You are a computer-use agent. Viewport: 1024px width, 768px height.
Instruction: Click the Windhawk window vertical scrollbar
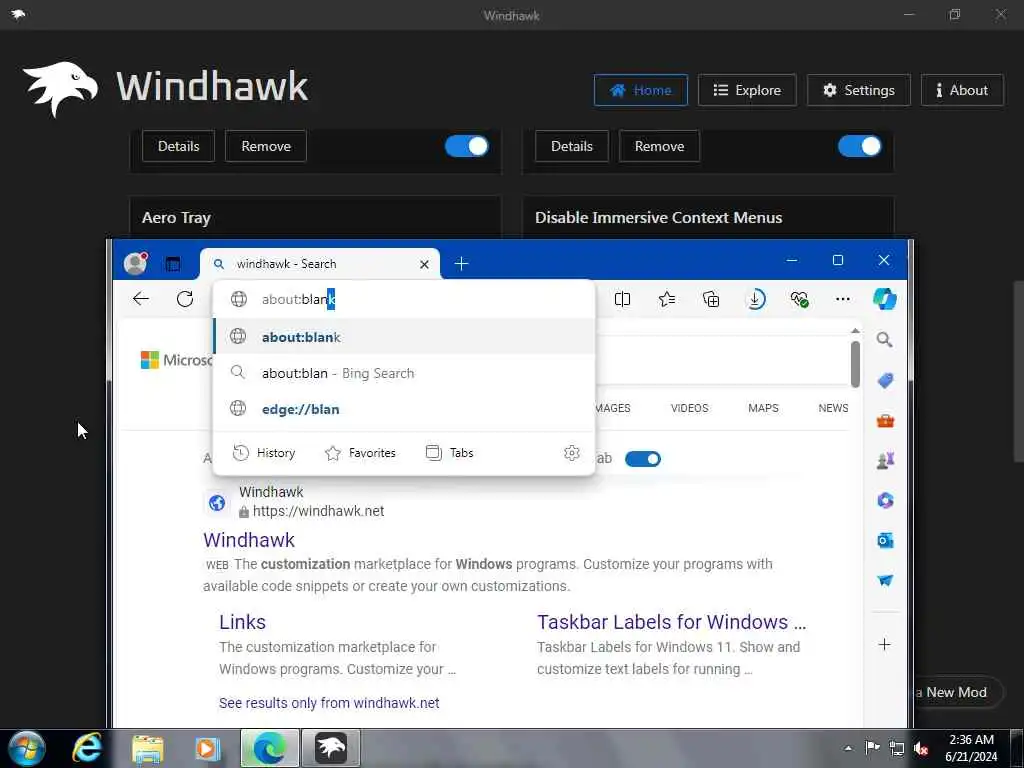1018,371
